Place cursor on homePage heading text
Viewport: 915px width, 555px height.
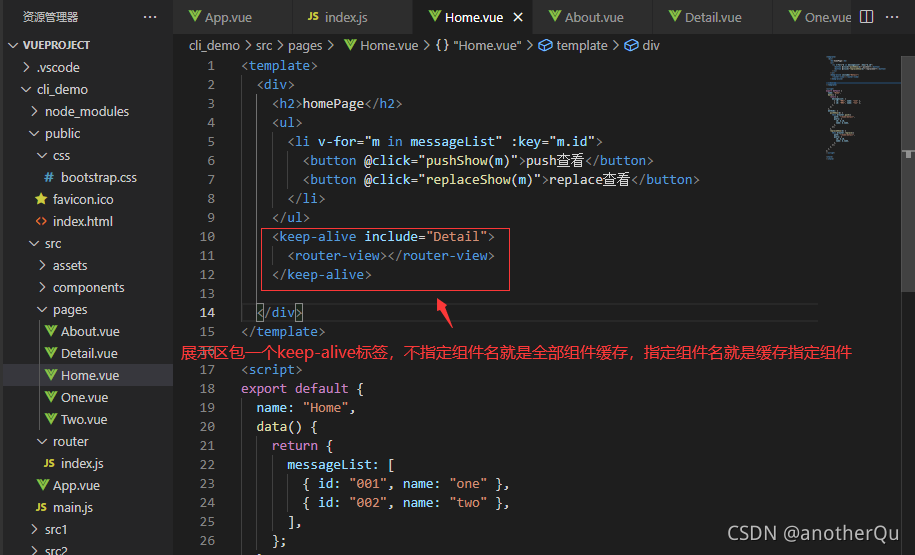pyautogui.click(x=333, y=104)
